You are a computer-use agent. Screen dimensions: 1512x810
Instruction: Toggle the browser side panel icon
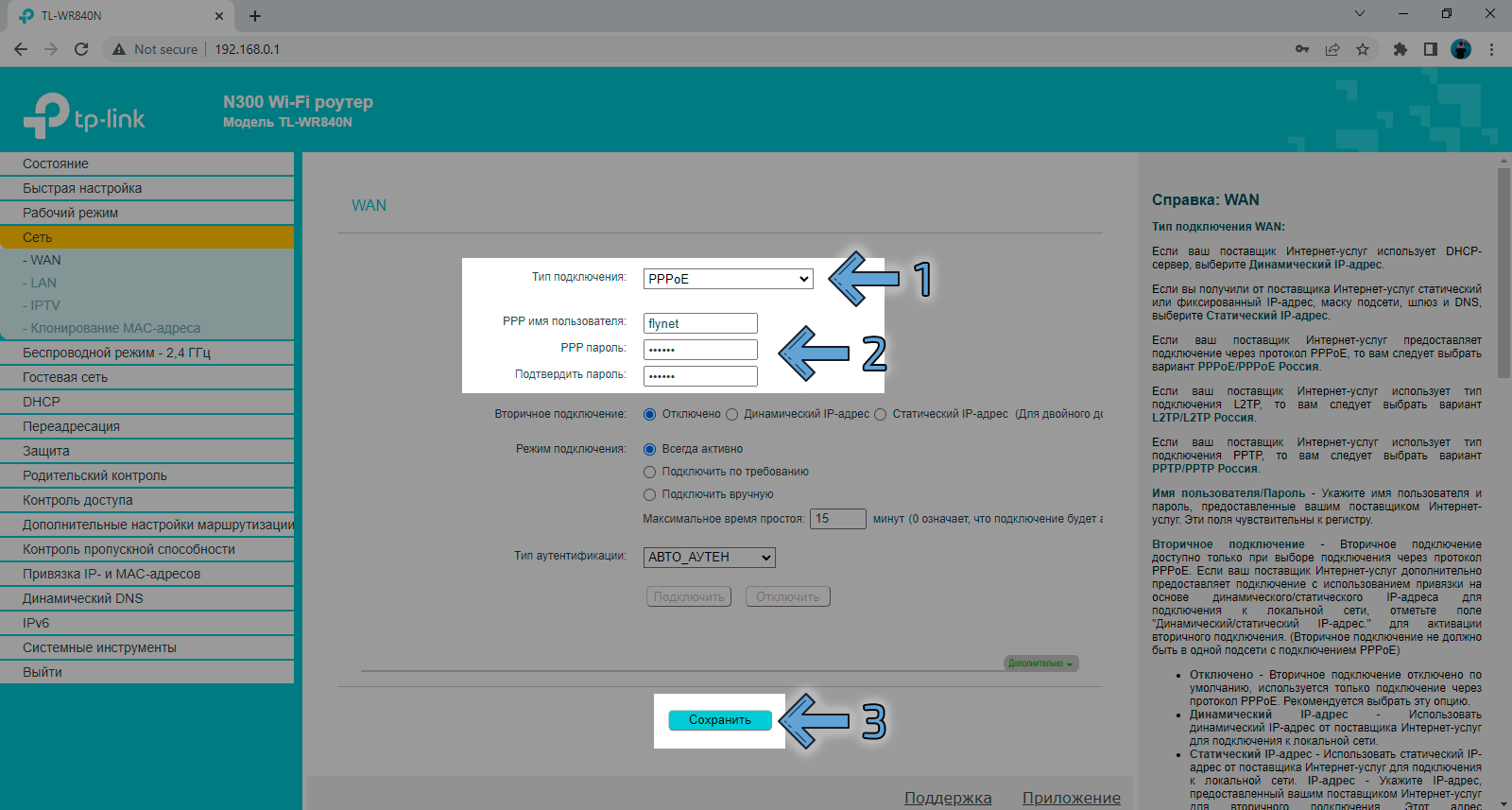point(1431,49)
